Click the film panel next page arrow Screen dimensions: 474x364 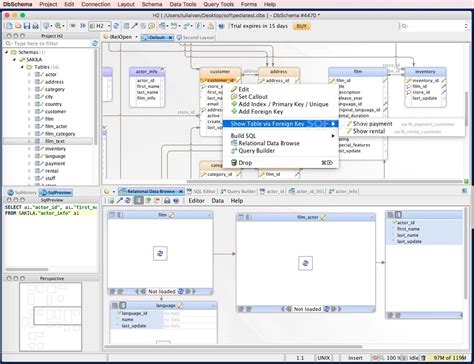[x=188, y=291]
